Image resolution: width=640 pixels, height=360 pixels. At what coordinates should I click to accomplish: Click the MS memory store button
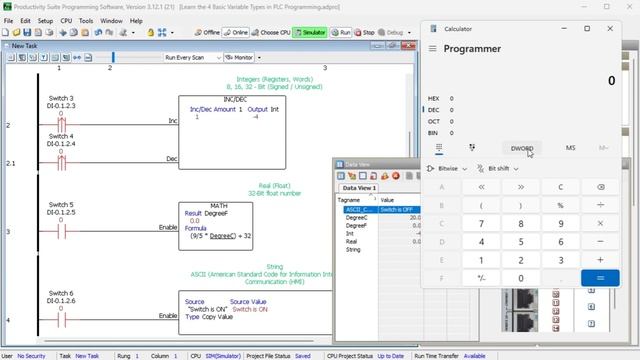click(570, 148)
